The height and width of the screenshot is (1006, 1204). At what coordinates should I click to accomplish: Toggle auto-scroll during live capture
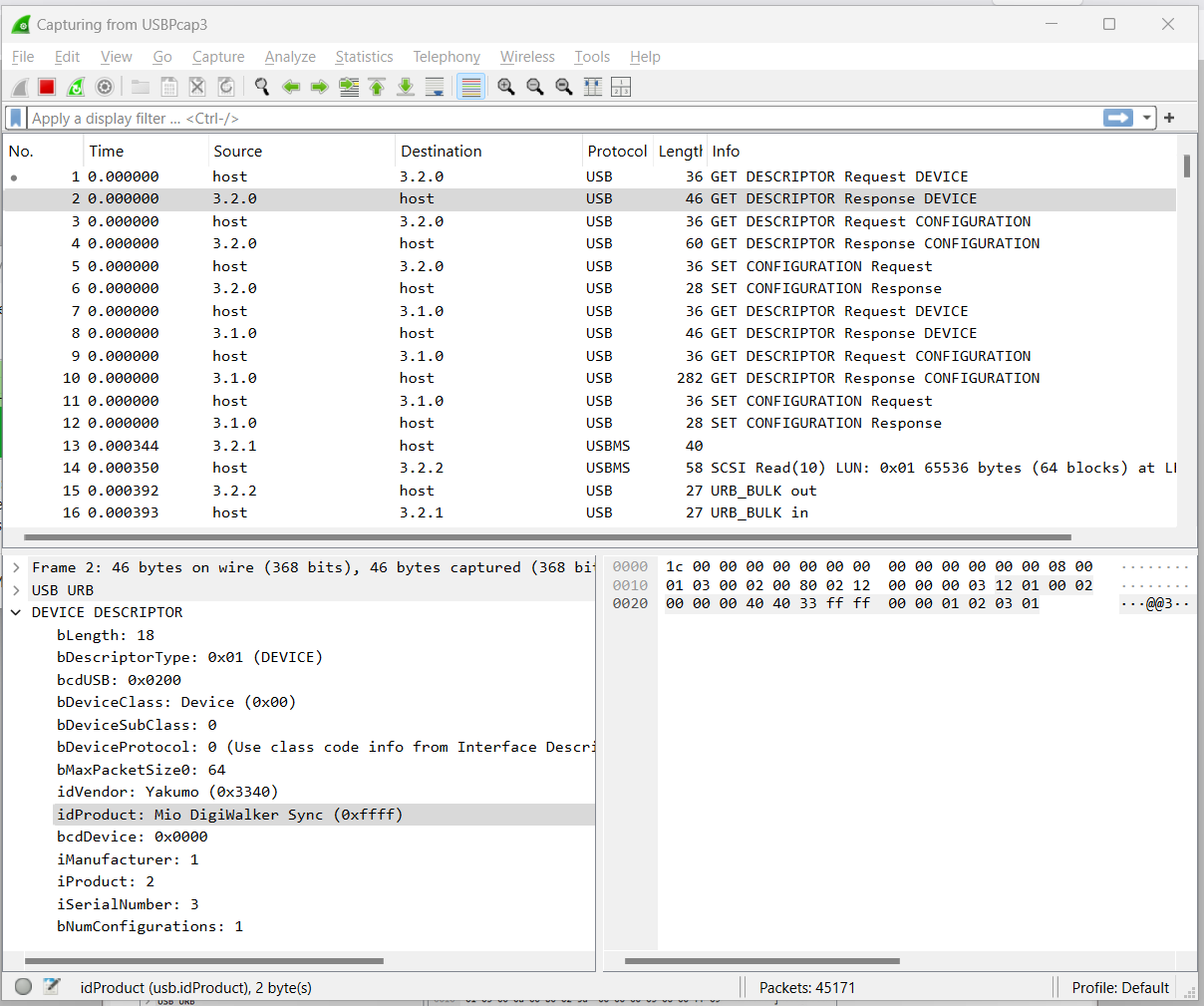435,87
